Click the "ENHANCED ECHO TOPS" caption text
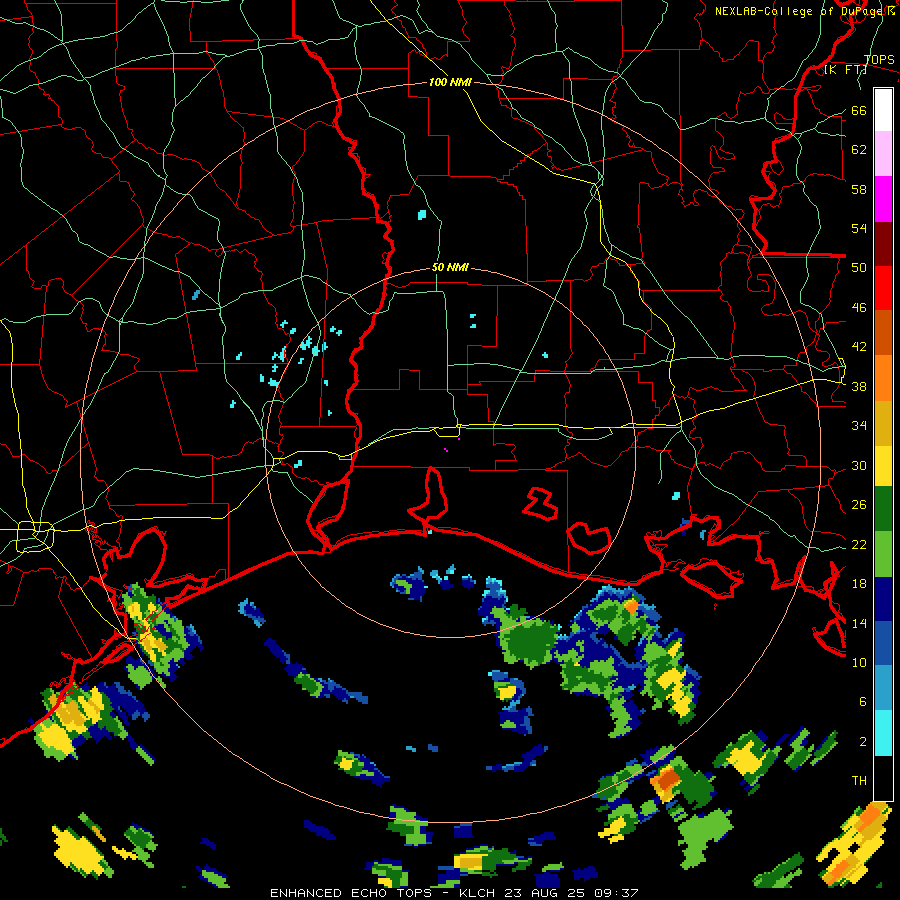 click(351, 893)
